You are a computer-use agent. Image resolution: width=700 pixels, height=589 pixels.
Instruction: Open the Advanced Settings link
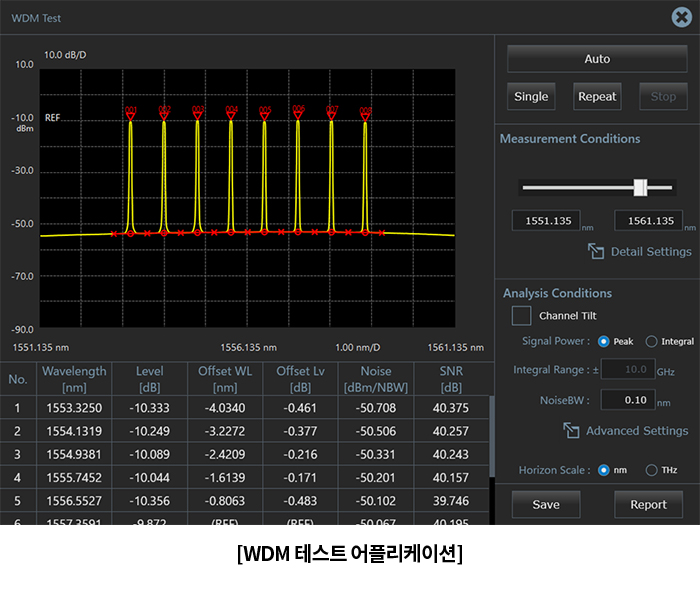637,431
